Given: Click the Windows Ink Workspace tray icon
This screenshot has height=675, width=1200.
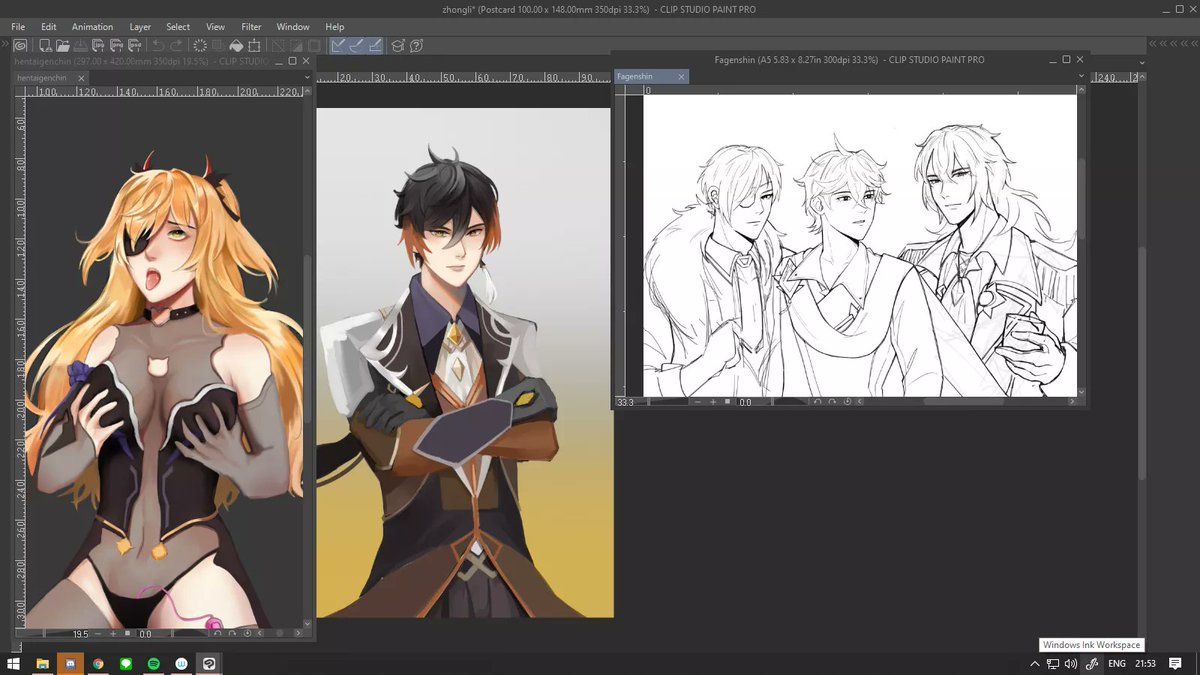Looking at the screenshot, I should [1092, 663].
